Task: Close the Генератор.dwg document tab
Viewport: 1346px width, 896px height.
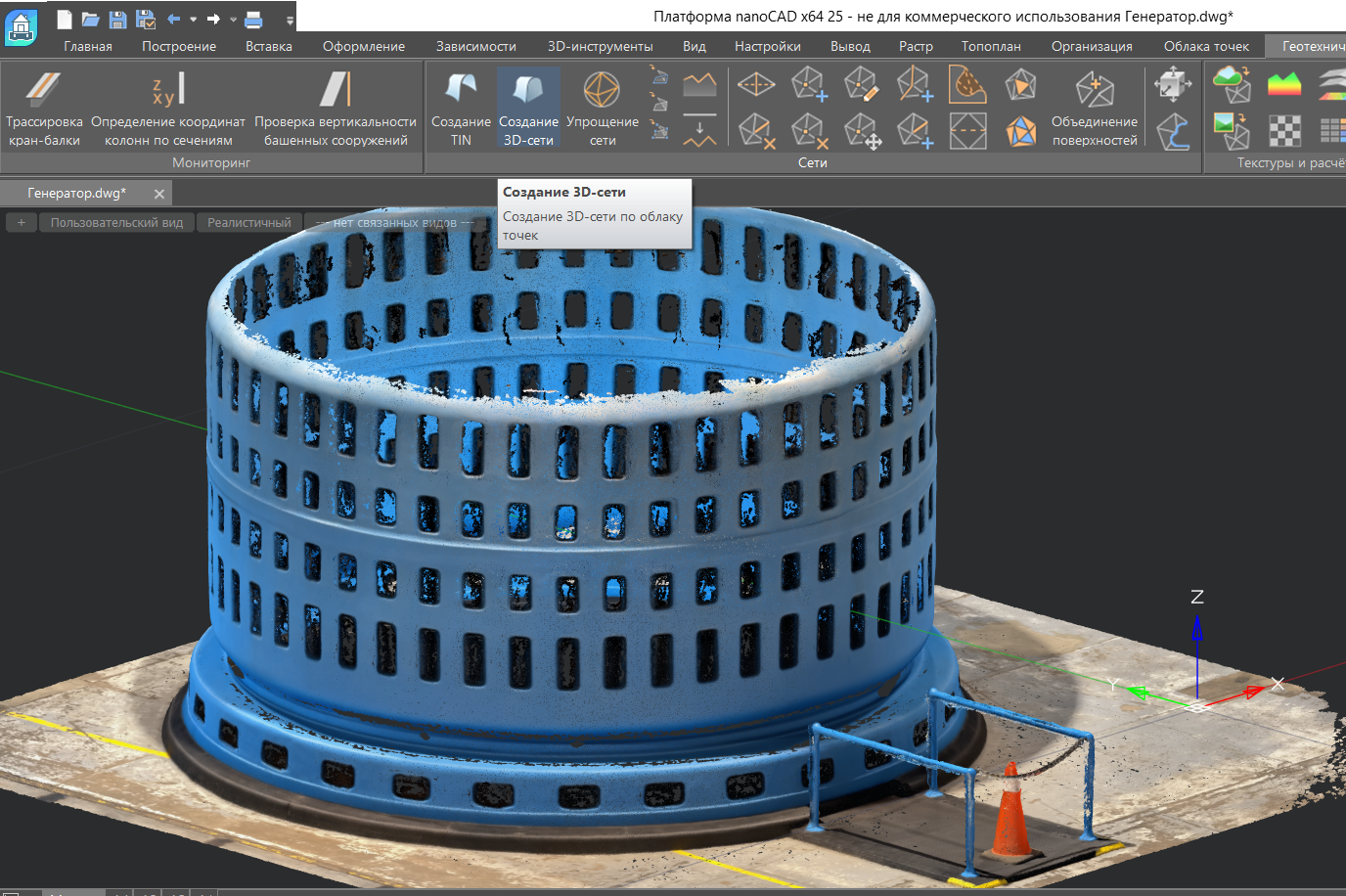Action: click(x=159, y=194)
